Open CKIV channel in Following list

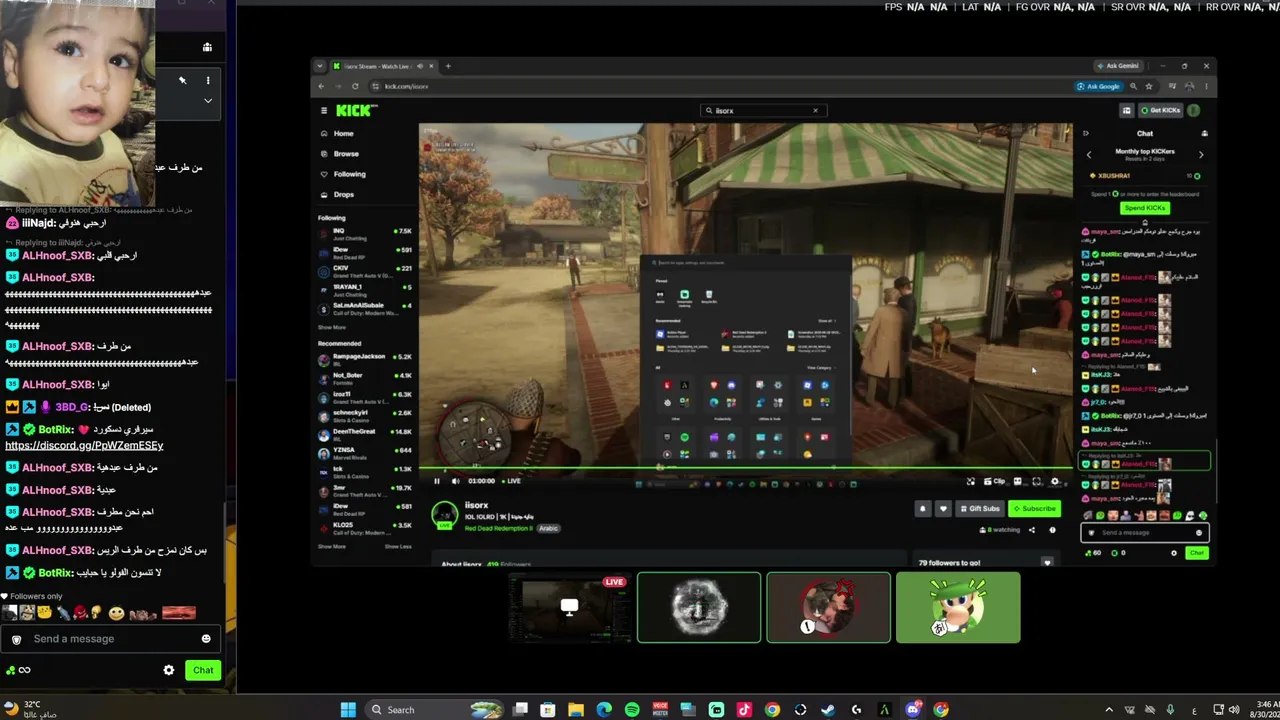[x=365, y=270]
